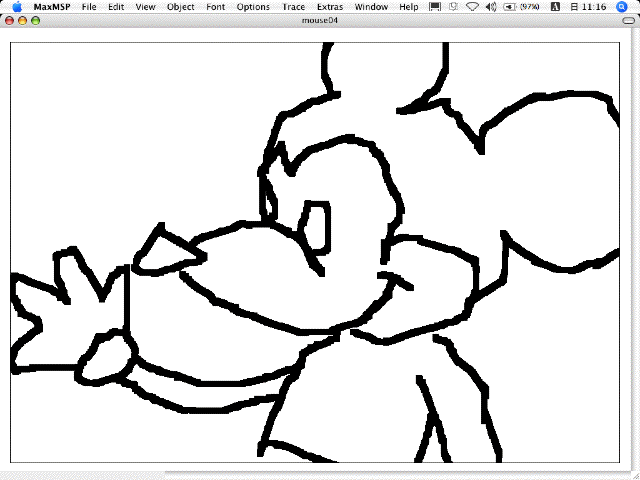Close the mouse04 window with red button
640x480 pixels.
coord(9,20)
